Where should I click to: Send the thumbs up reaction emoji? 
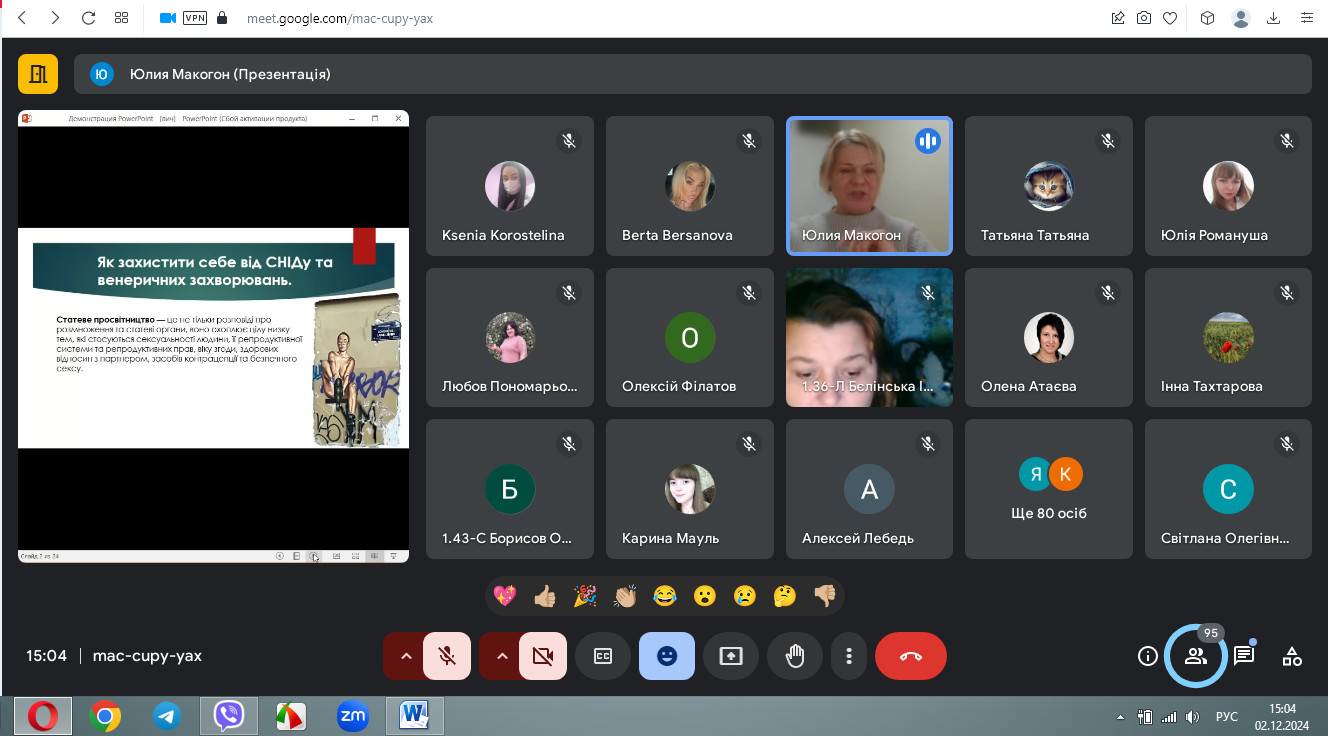coord(545,597)
